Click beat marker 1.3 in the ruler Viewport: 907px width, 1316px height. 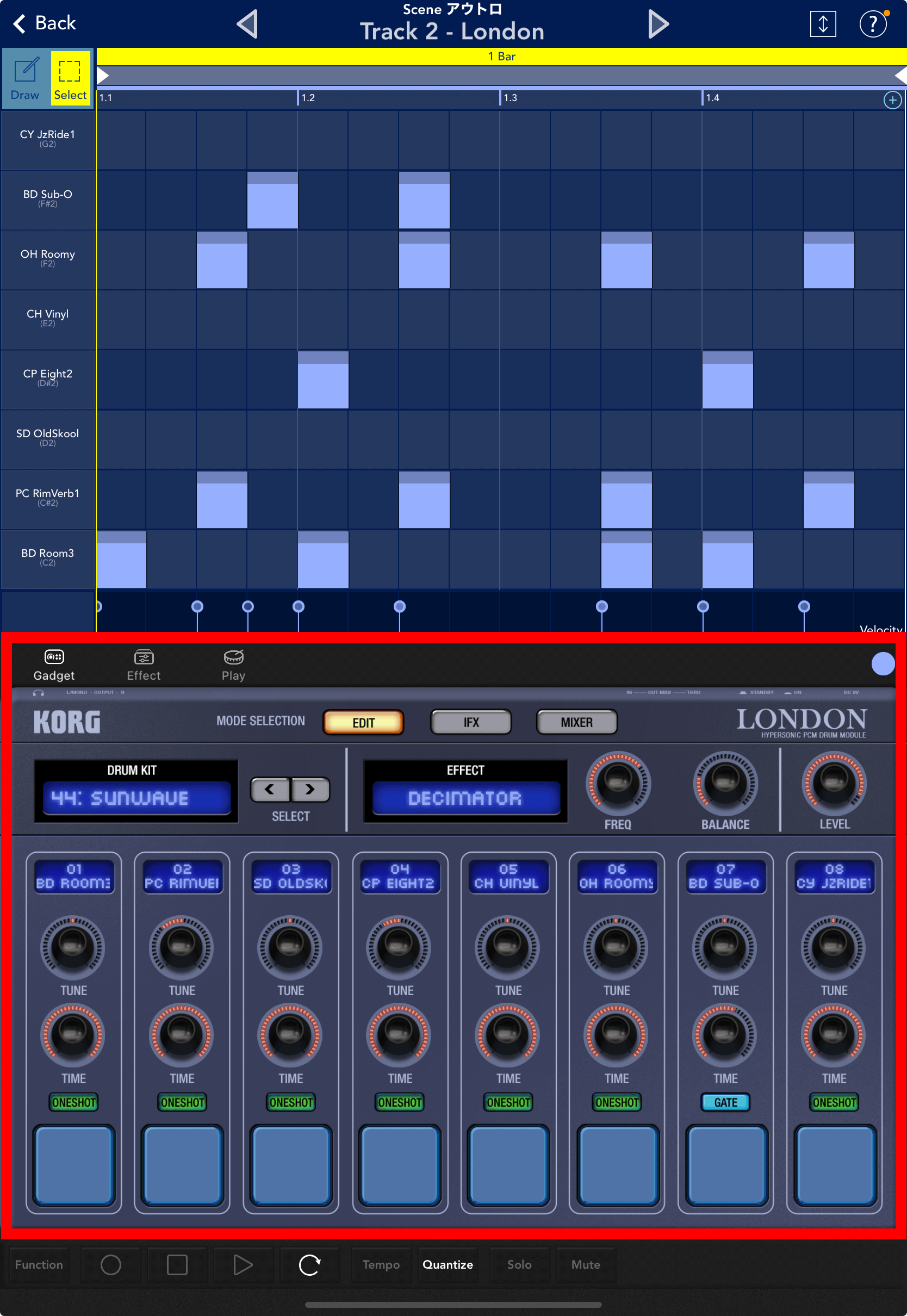coord(510,98)
